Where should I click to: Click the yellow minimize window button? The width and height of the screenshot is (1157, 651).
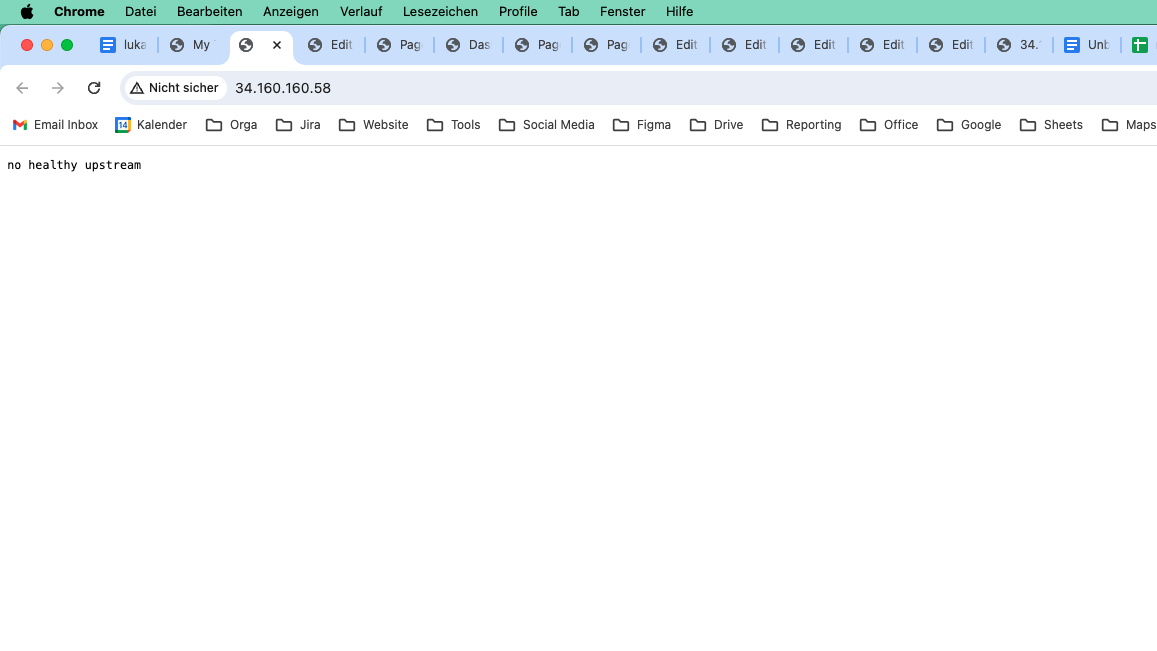tap(46, 45)
